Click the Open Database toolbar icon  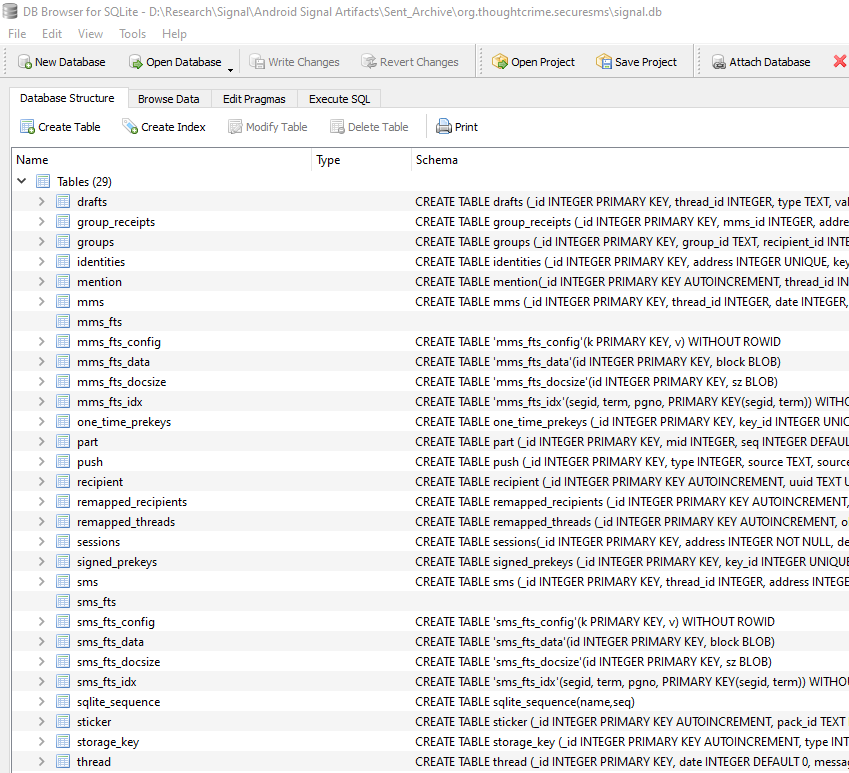pos(135,62)
